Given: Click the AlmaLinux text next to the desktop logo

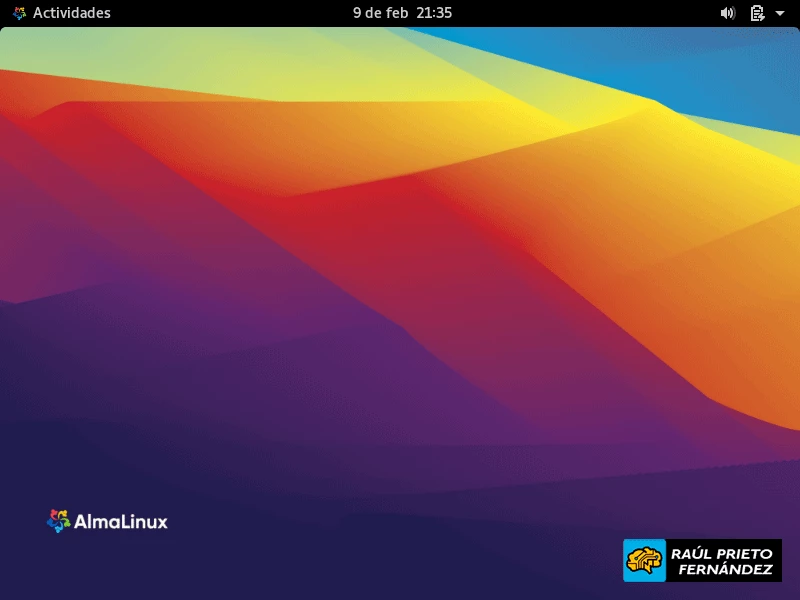Looking at the screenshot, I should (121, 521).
